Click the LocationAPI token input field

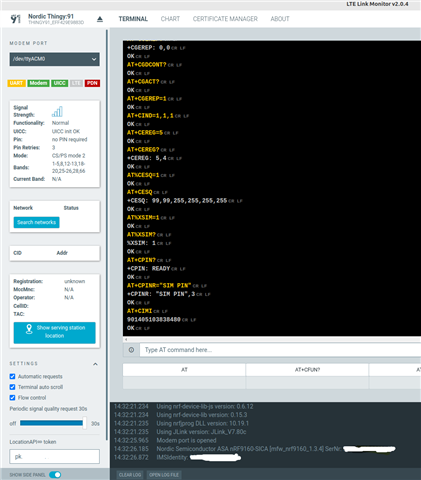tap(54, 456)
